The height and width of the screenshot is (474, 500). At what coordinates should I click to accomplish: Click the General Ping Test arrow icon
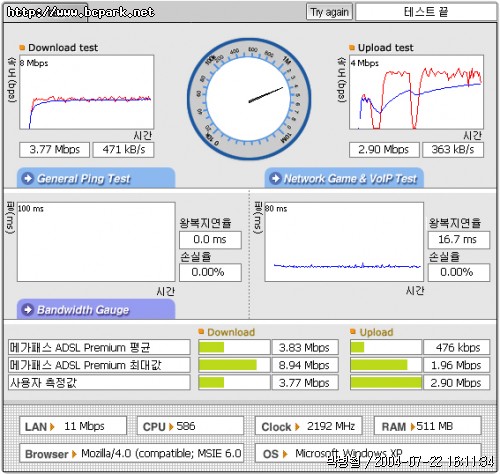[27, 178]
